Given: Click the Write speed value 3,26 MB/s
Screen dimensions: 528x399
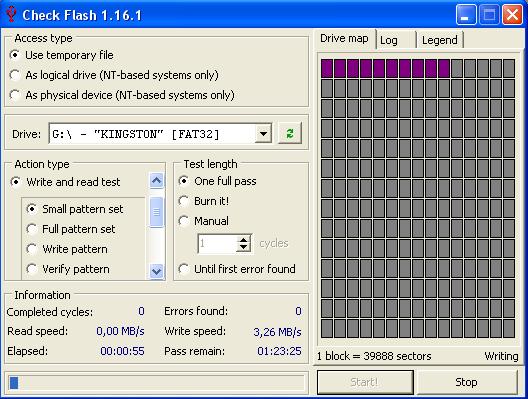Looking at the screenshot, I should point(277,332).
